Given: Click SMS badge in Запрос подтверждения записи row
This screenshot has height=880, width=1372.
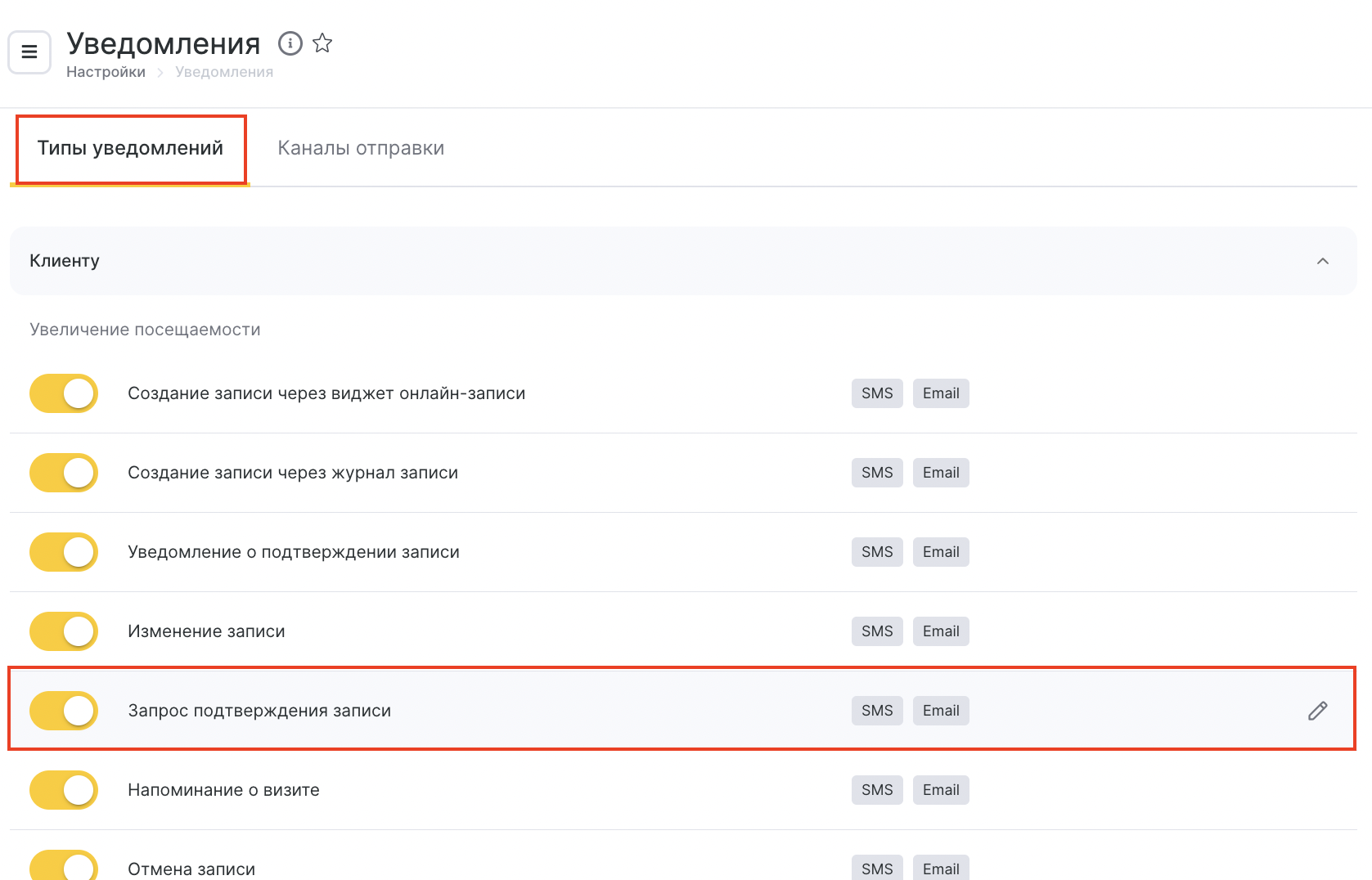Looking at the screenshot, I should coord(877,711).
